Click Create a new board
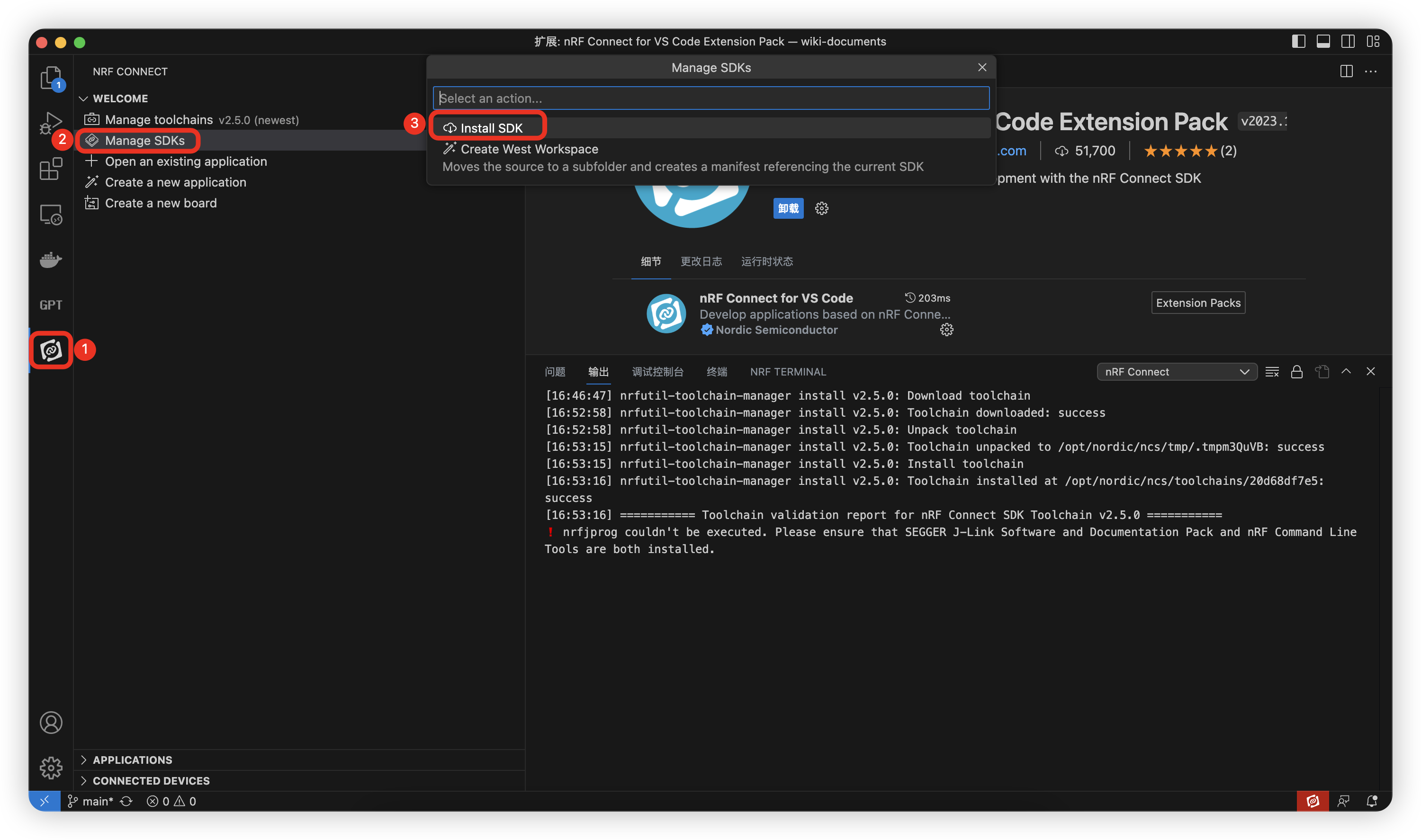 [160, 203]
